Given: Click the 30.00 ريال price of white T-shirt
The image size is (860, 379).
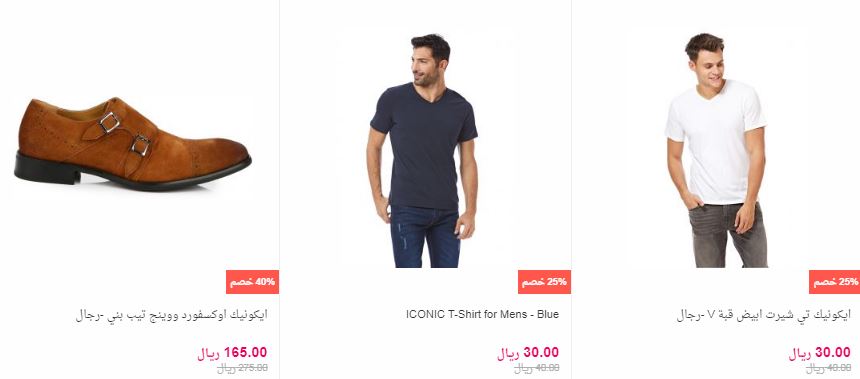Looking at the screenshot, I should [x=820, y=353].
